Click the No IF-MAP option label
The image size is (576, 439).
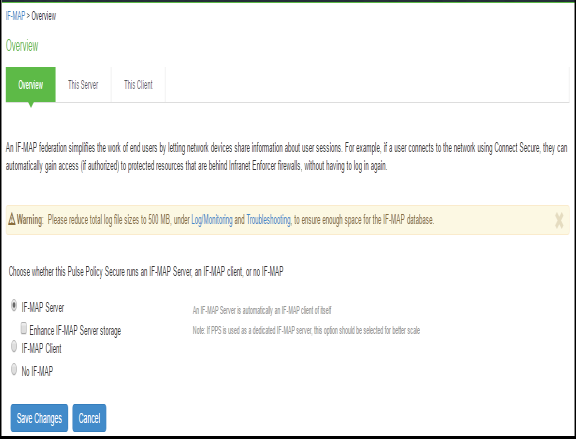(x=37, y=371)
